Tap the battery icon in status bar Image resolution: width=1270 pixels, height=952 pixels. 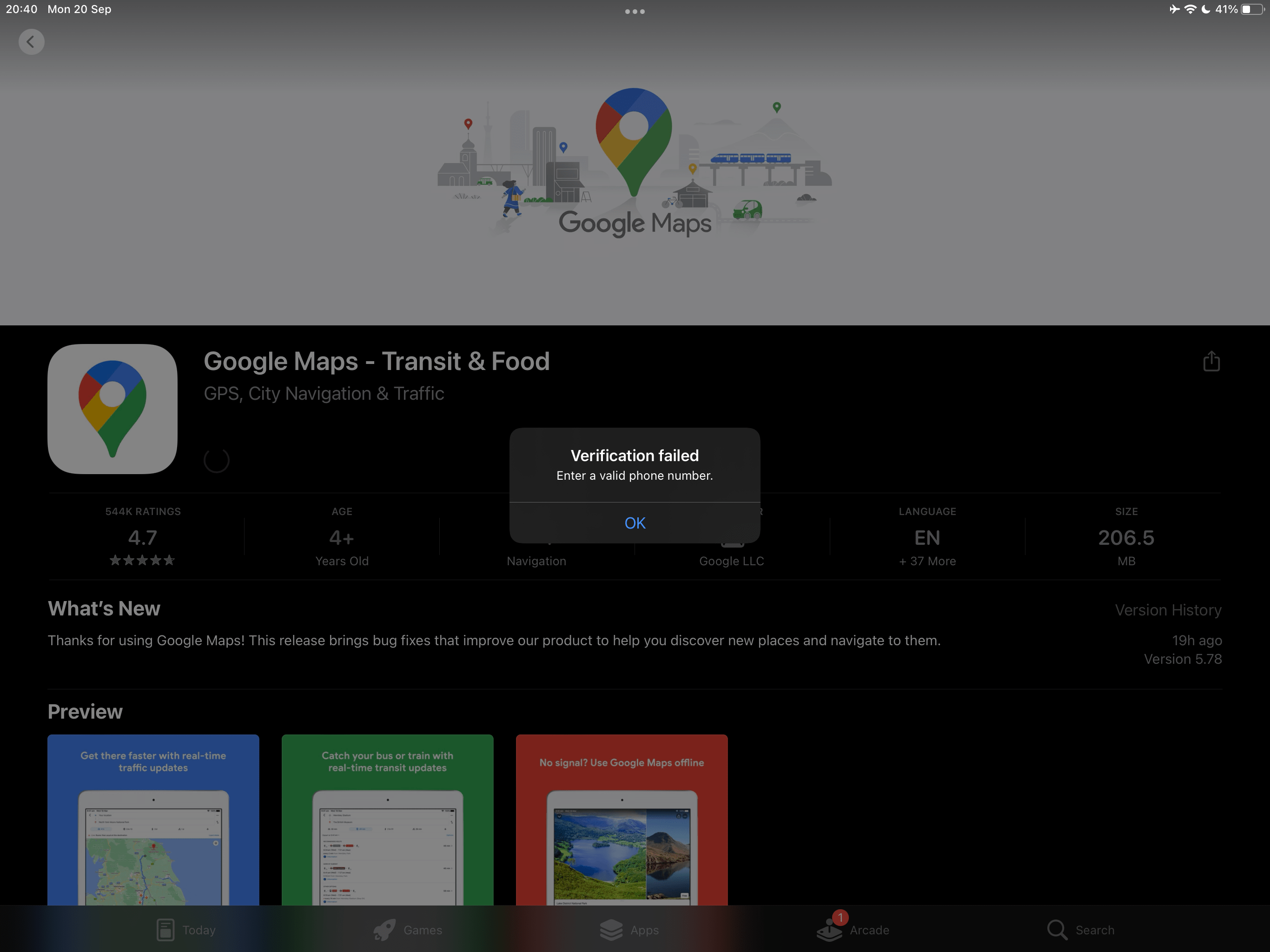pos(1251,9)
